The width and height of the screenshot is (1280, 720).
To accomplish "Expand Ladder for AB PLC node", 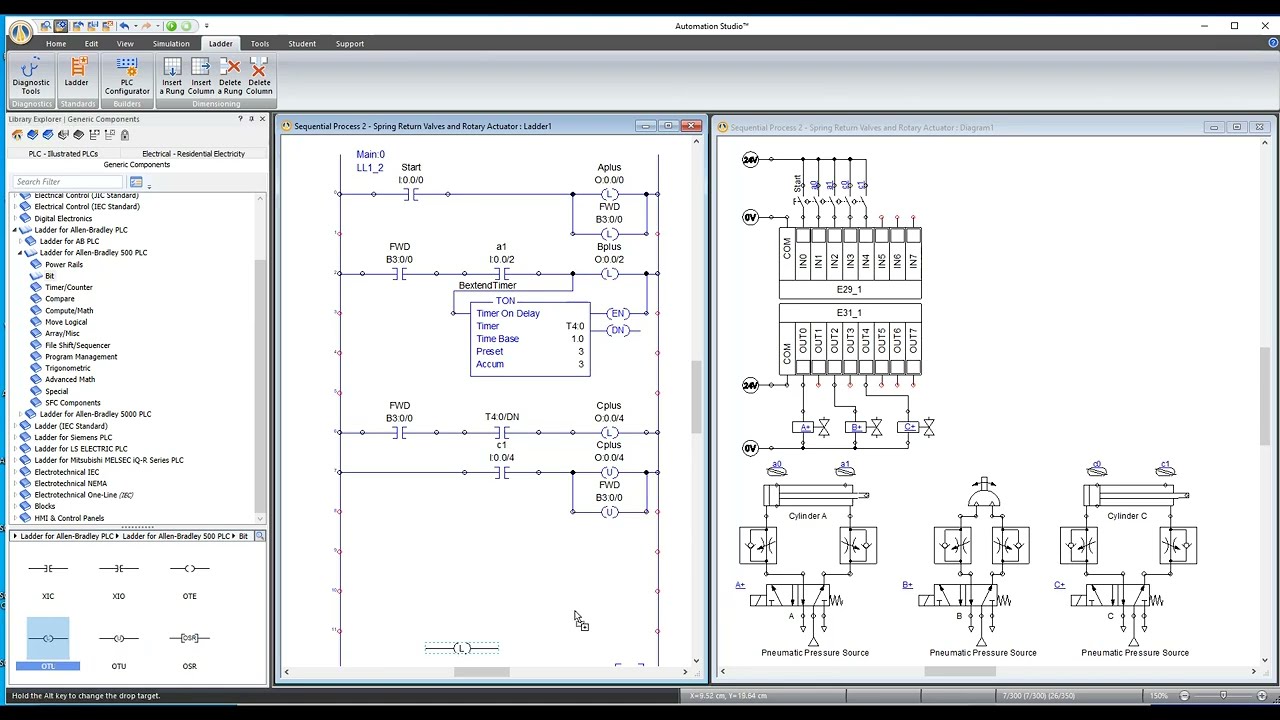I will tap(20, 241).
